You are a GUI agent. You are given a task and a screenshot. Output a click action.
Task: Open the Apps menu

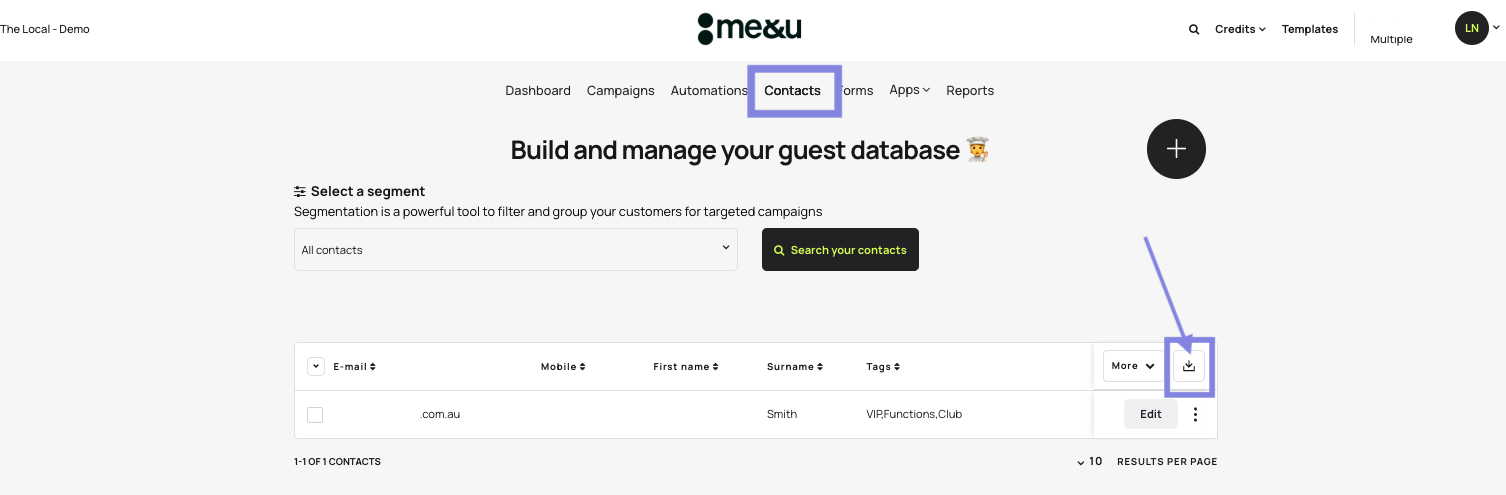click(909, 90)
